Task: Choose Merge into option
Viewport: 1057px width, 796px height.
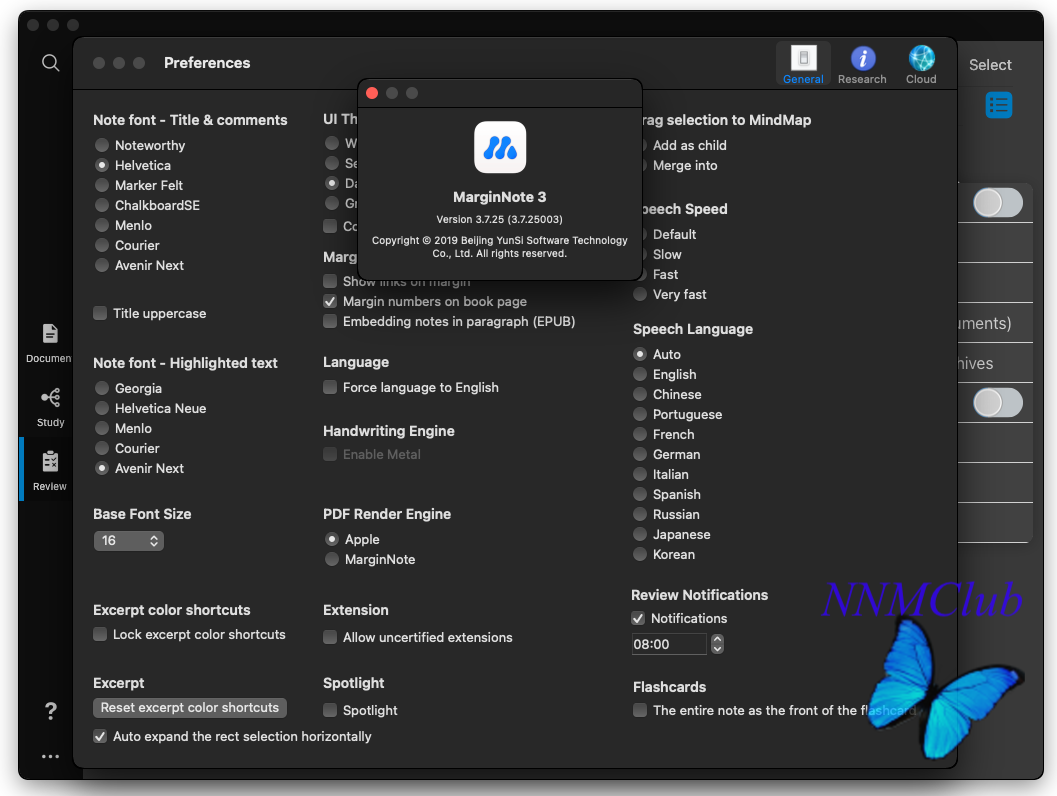Action: point(684,165)
